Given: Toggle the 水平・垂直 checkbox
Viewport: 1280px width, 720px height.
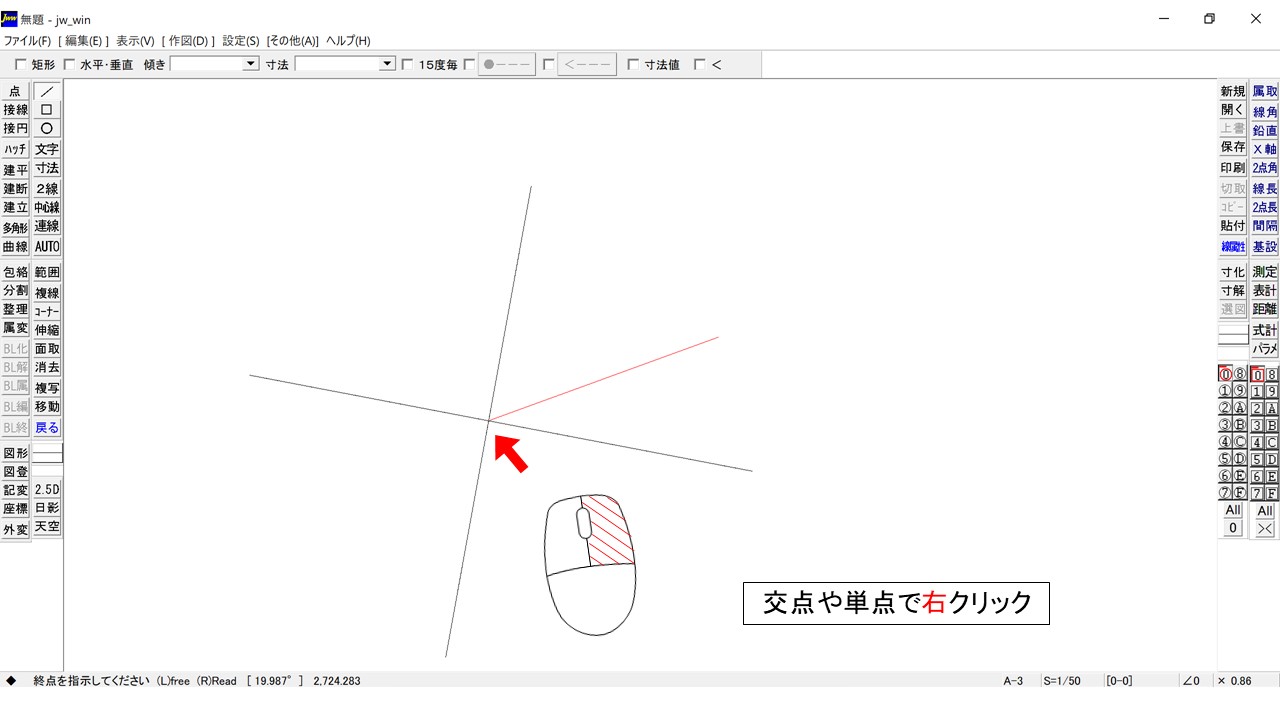Looking at the screenshot, I should point(69,65).
